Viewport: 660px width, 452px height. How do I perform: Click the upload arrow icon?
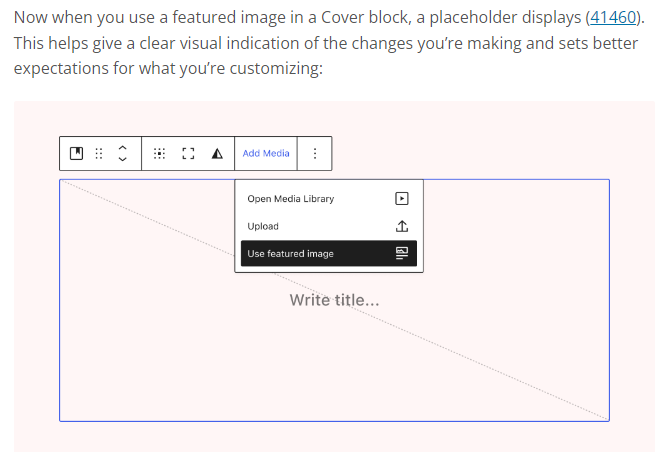[402, 226]
